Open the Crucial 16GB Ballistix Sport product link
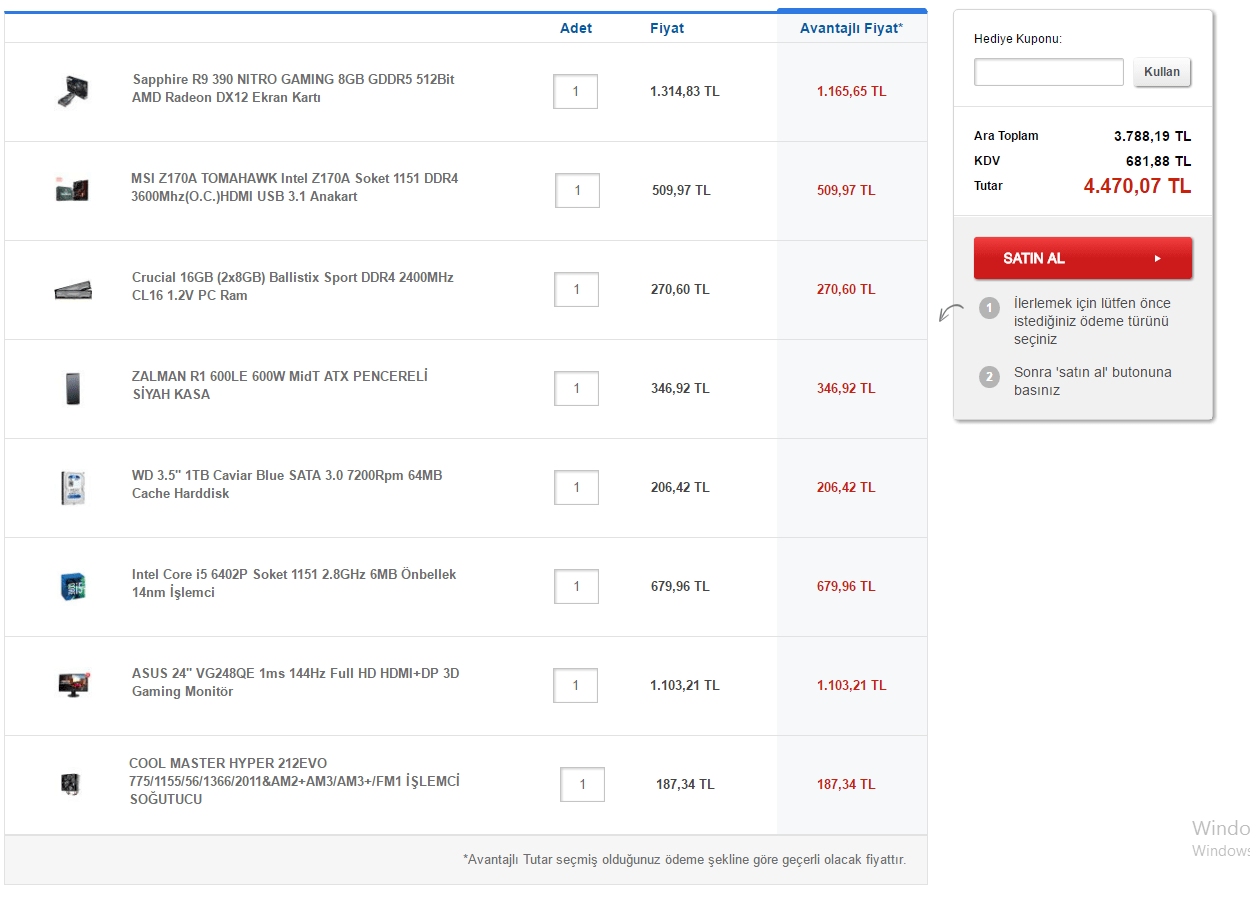 [293, 286]
